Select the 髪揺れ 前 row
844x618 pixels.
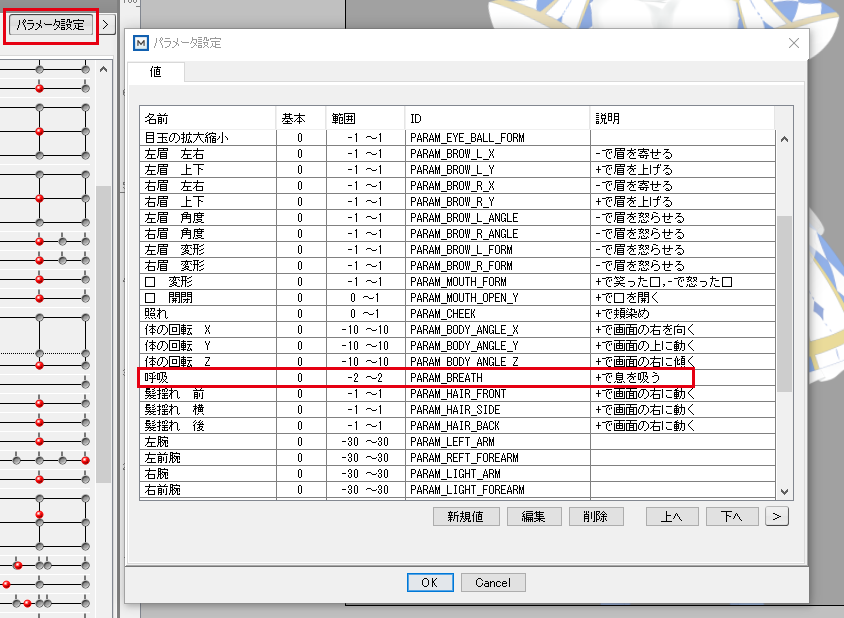[458, 394]
